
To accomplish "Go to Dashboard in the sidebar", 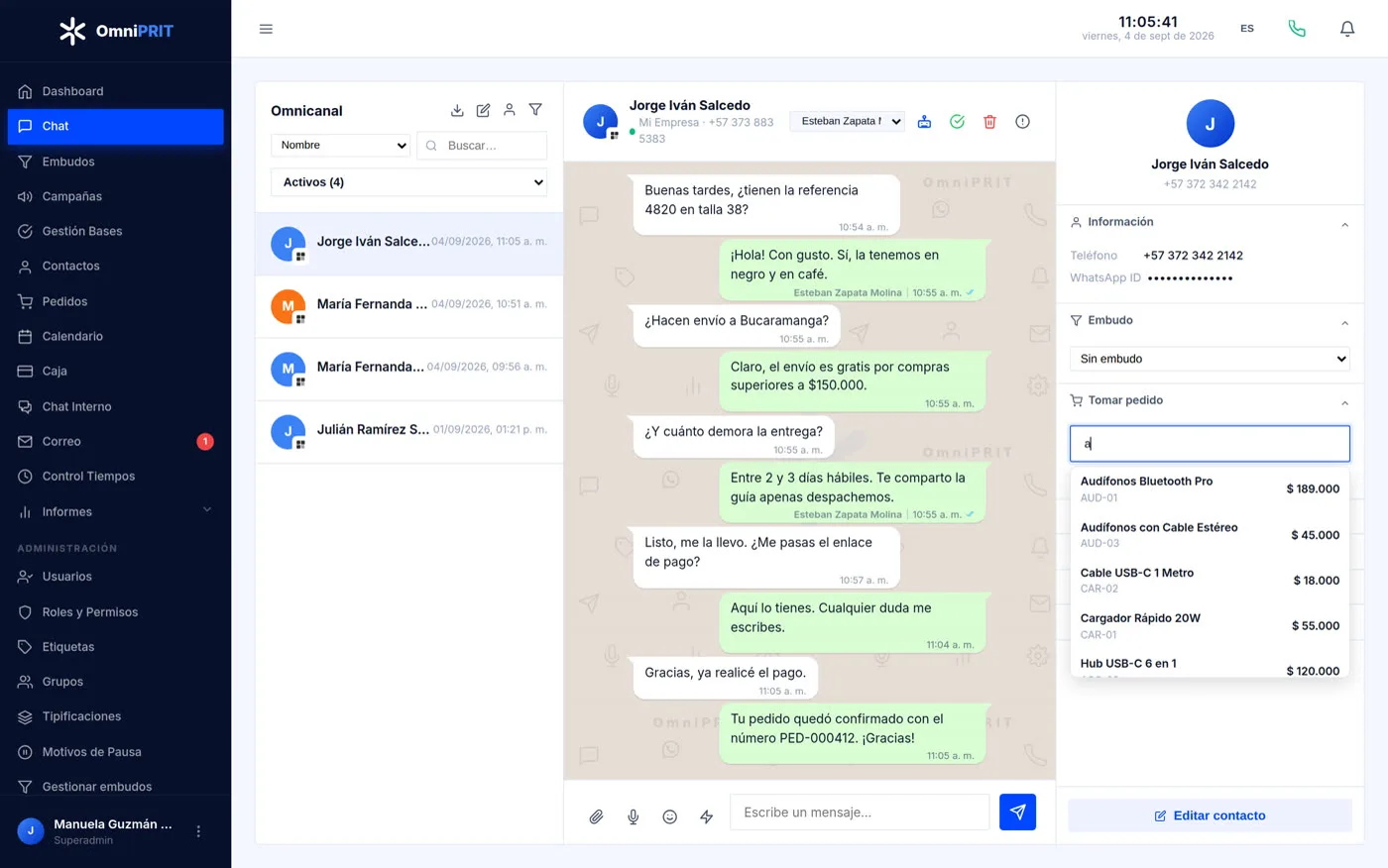I will point(115,91).
